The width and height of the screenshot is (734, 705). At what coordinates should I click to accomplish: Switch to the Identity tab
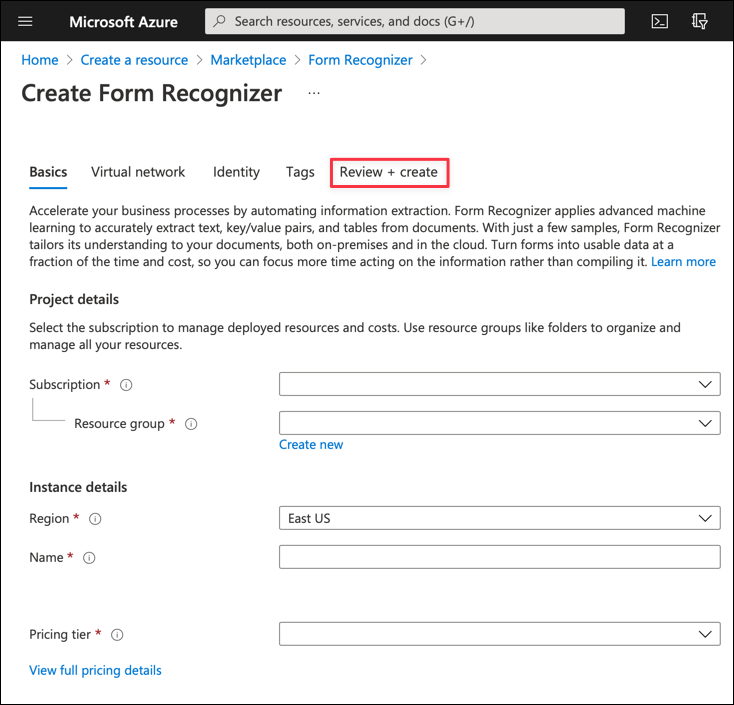pyautogui.click(x=236, y=172)
